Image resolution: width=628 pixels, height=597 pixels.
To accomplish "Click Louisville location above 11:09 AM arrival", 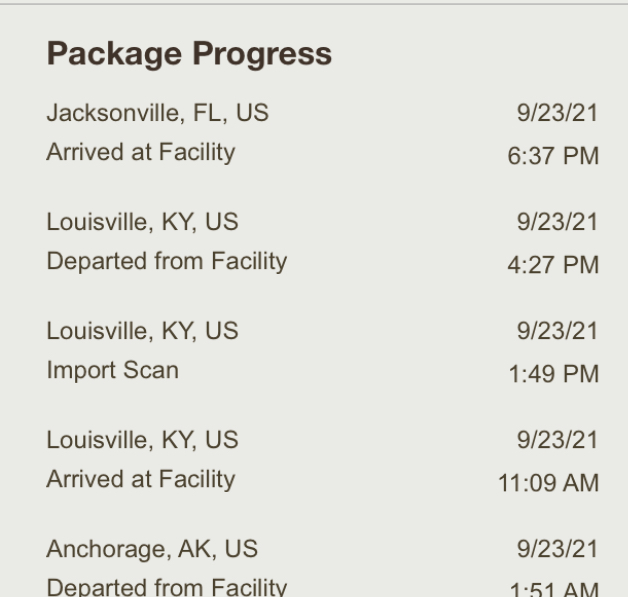I will tap(143, 440).
